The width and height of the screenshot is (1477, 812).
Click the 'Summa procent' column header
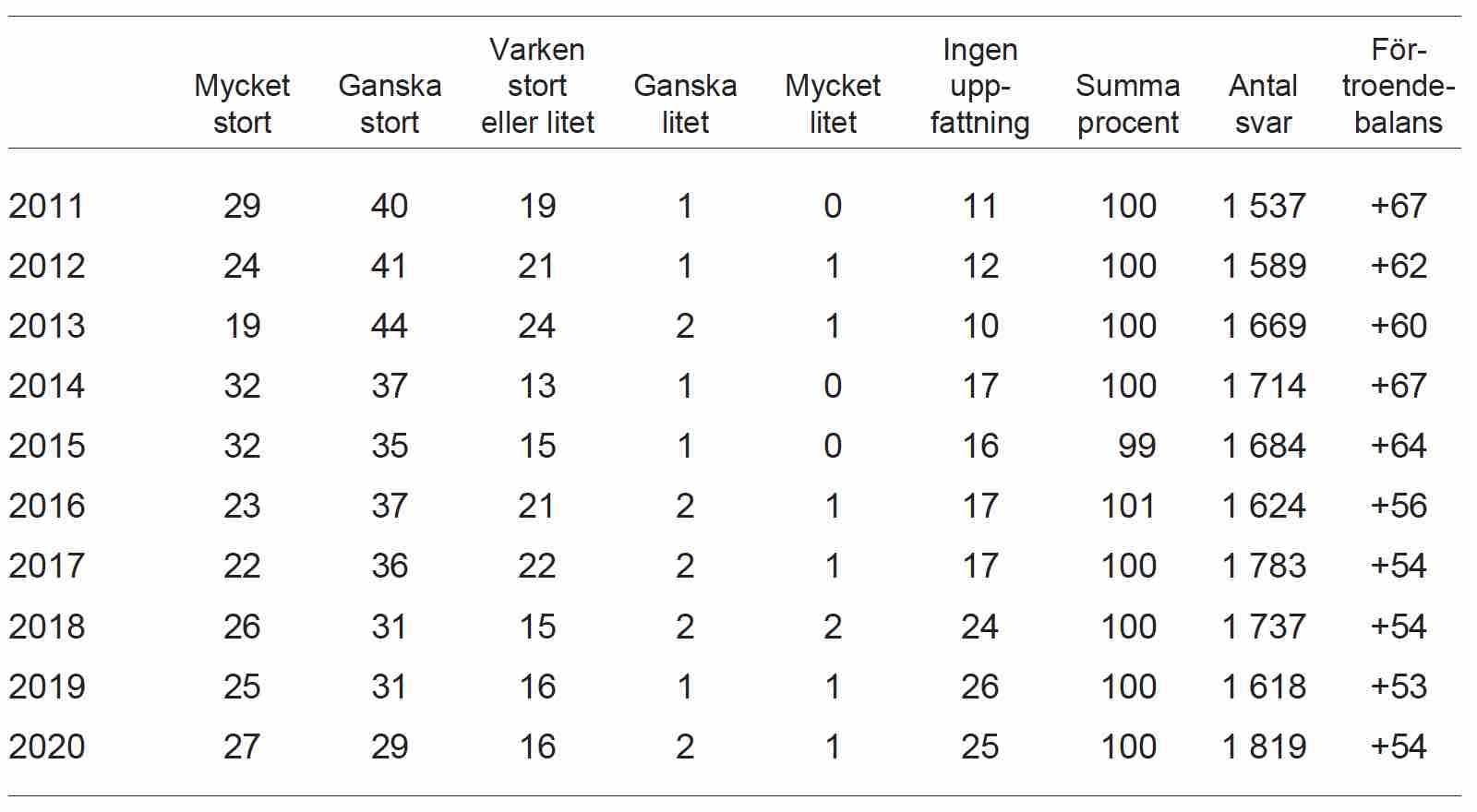(x=1128, y=103)
